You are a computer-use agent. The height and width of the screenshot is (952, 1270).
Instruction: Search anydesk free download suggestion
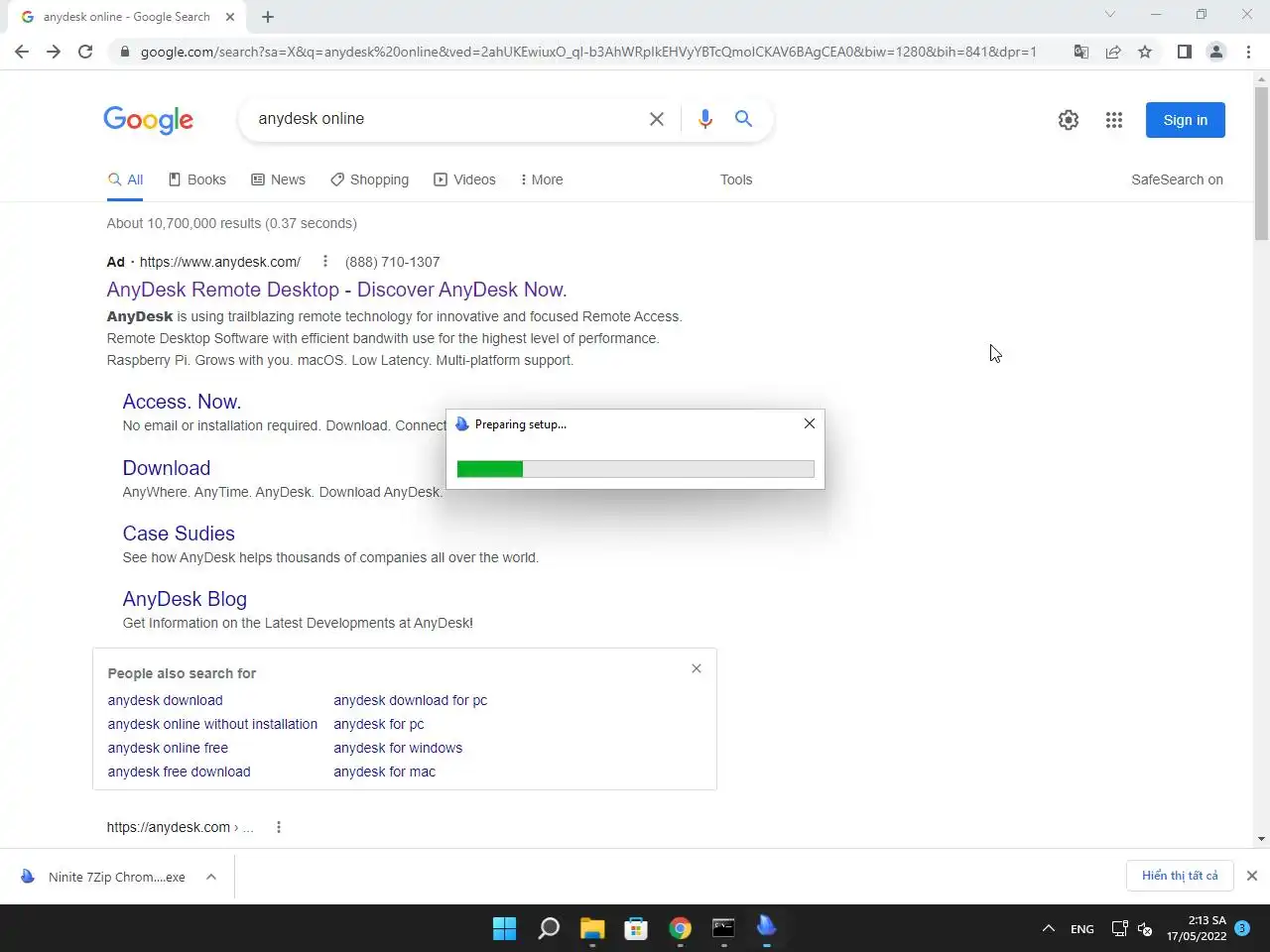pos(179,772)
